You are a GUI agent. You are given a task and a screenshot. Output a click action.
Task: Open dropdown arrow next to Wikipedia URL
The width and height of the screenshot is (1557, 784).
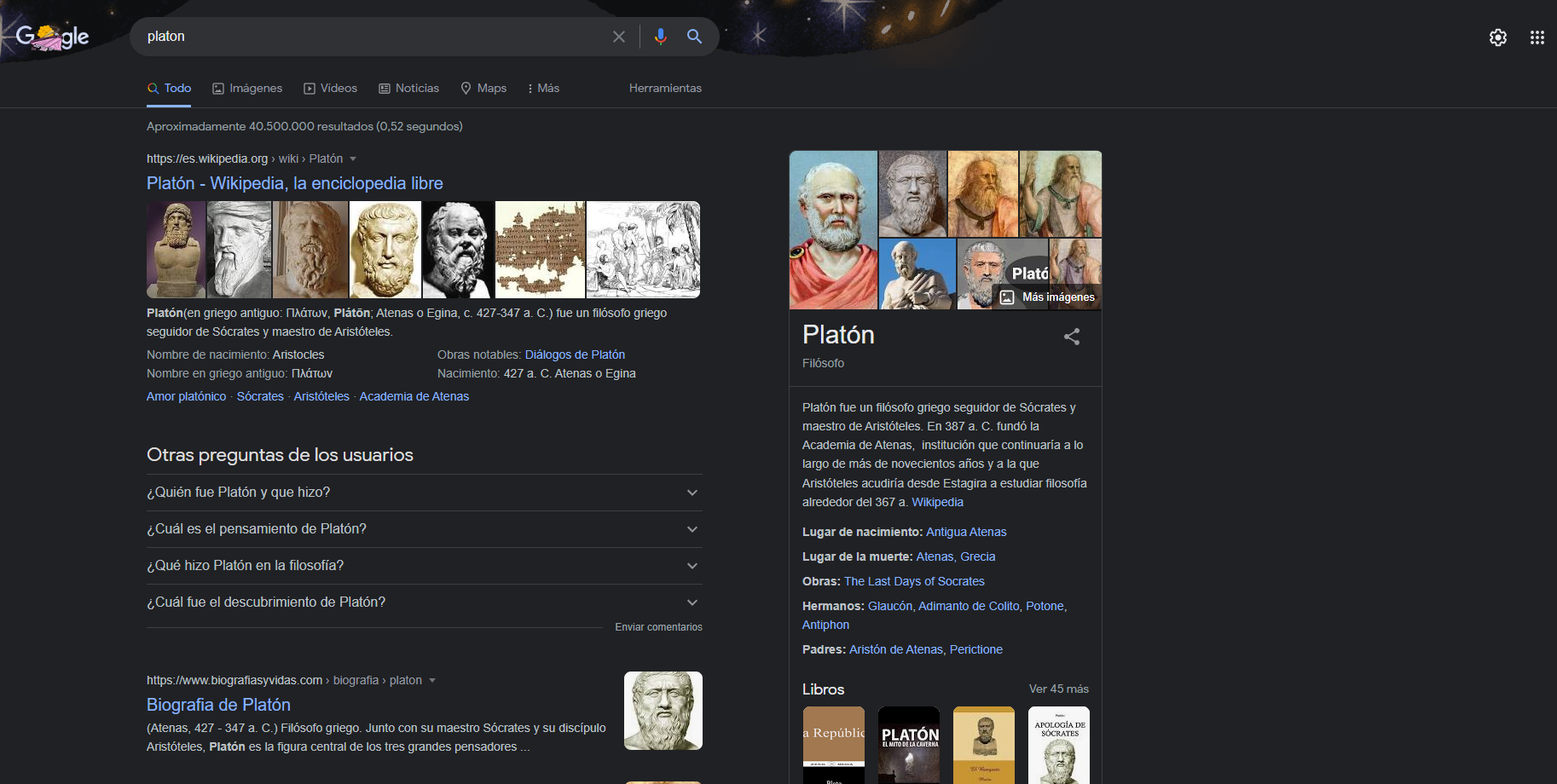point(353,159)
